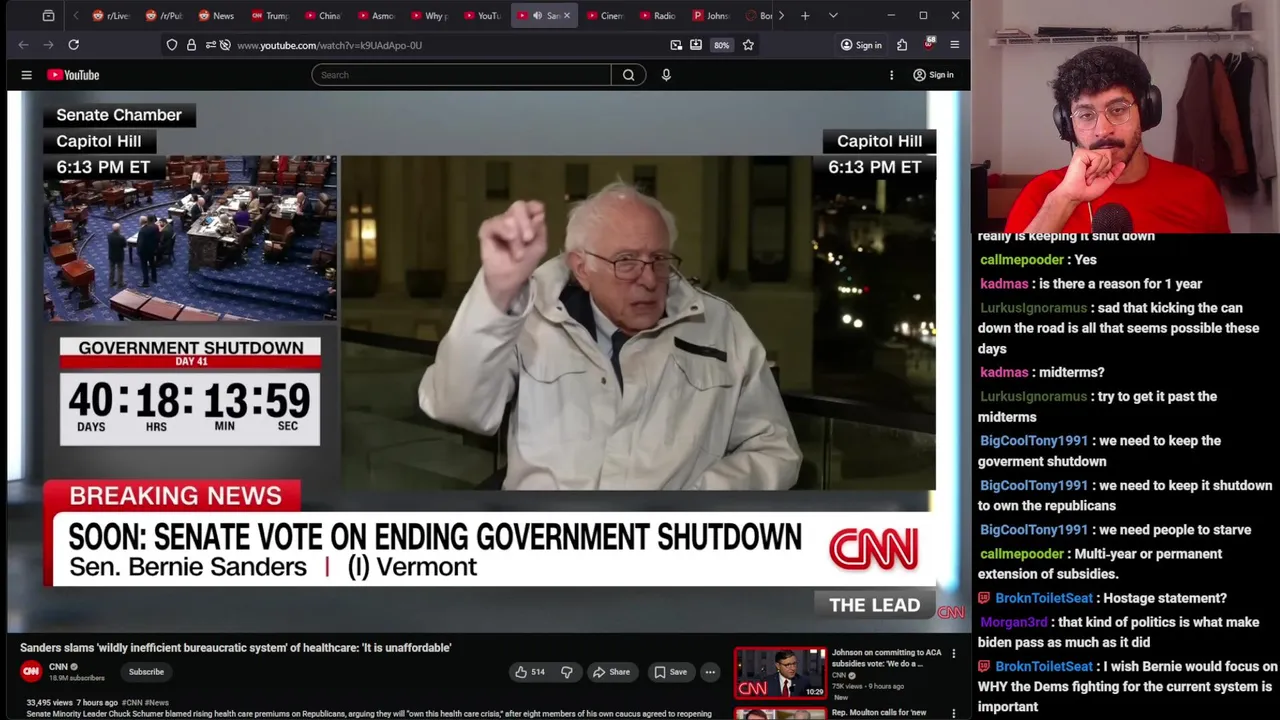The width and height of the screenshot is (1280, 720).
Task: Open menu for Rep. Moulton video
Action: click(x=953, y=714)
